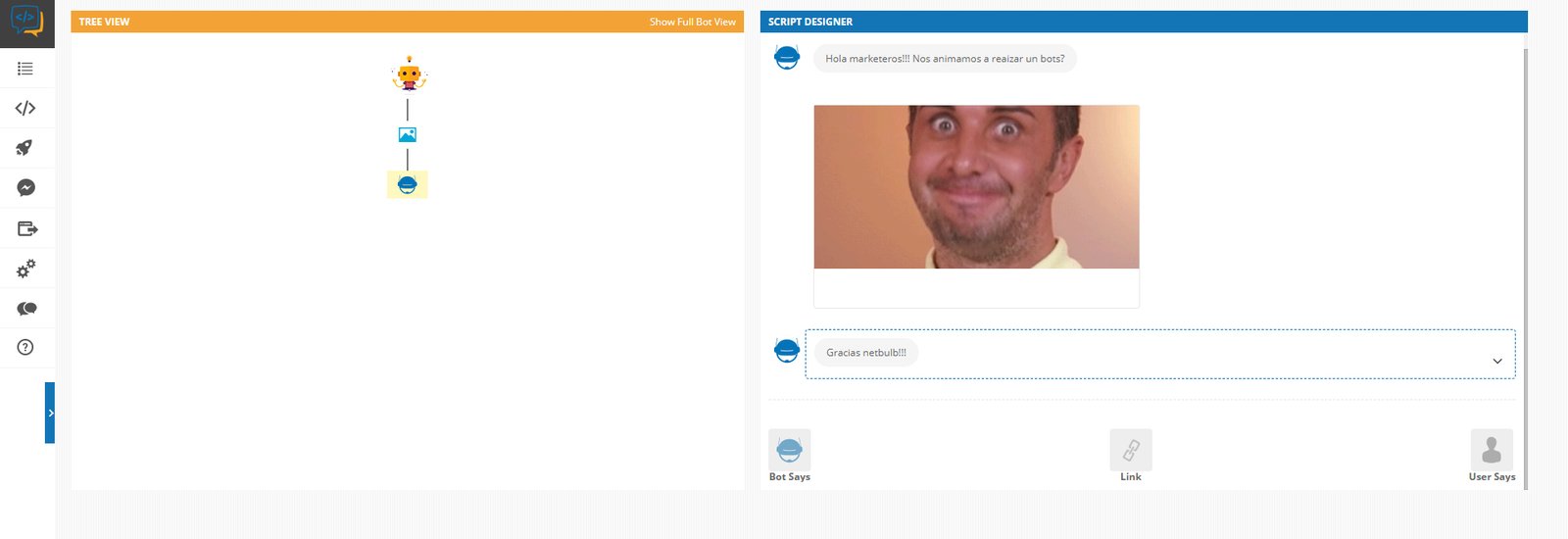Open the help question mark icon

tap(25, 347)
